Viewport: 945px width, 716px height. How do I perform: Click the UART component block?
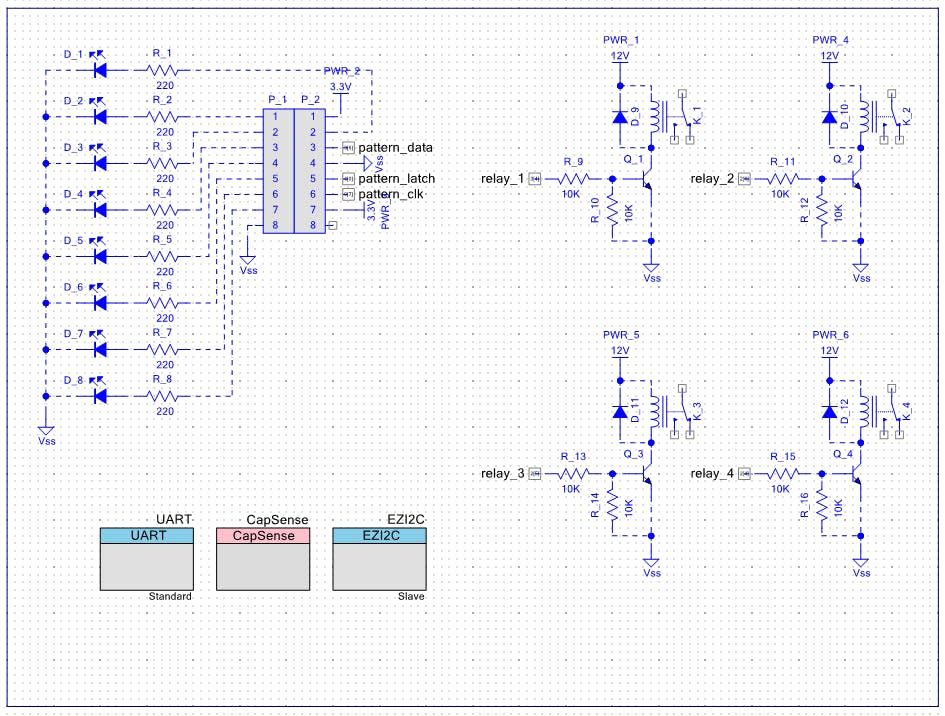point(146,558)
